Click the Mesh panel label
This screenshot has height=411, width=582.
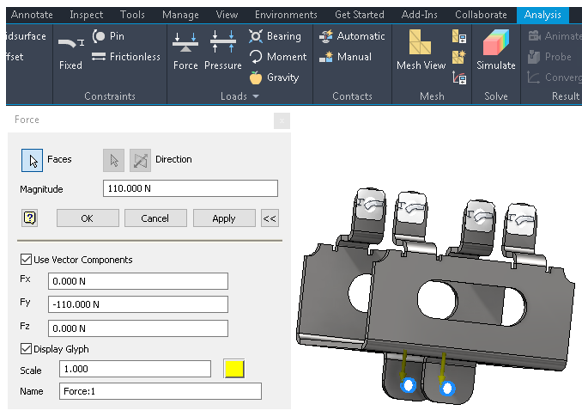coord(432,96)
